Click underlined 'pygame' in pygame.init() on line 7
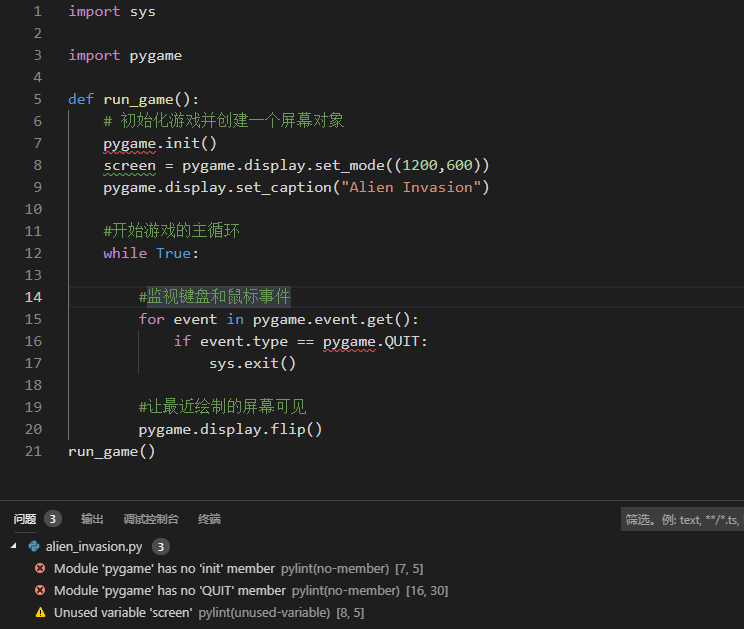744x629 pixels. pyautogui.click(x=130, y=144)
